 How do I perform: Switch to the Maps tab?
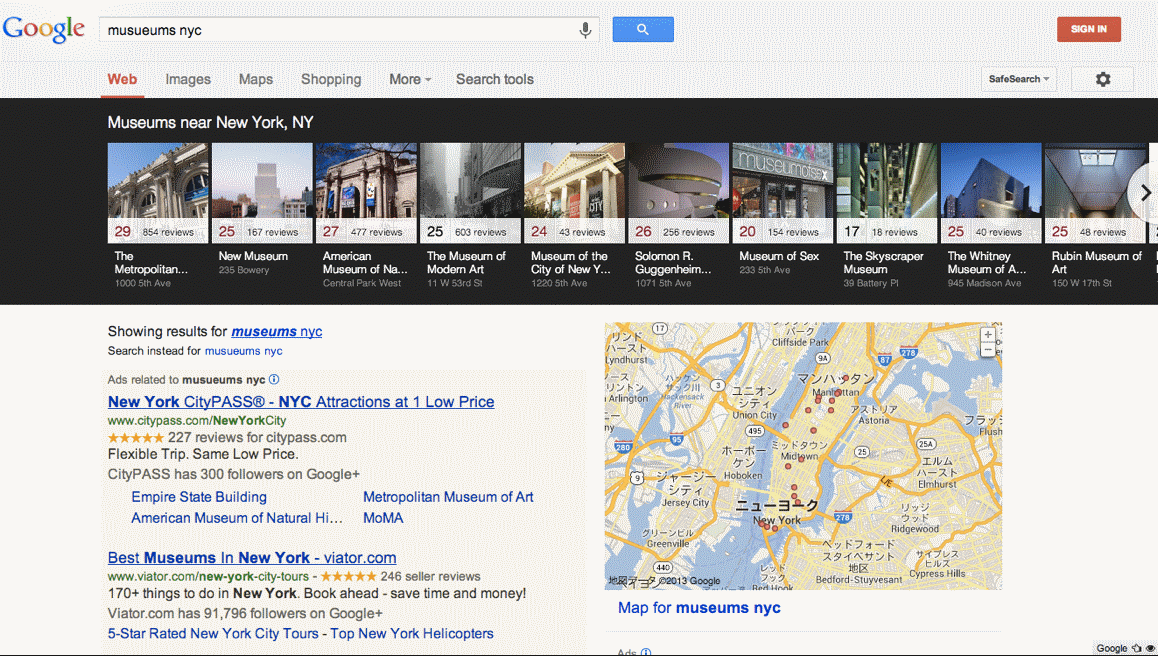(x=256, y=79)
